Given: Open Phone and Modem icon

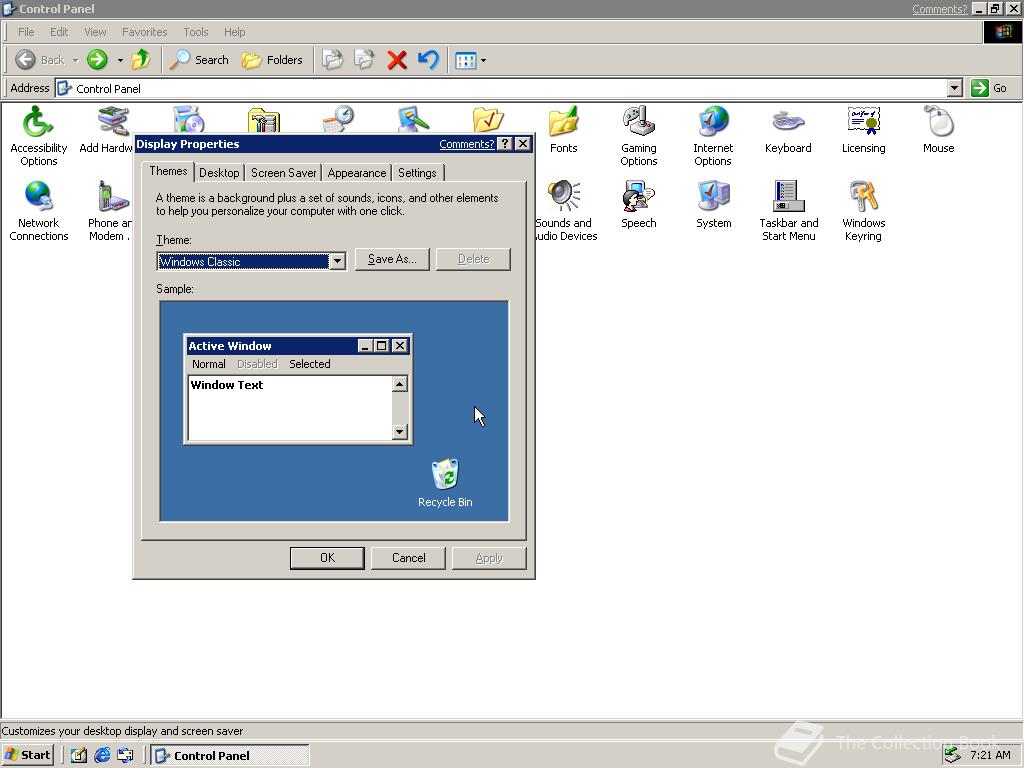Looking at the screenshot, I should [110, 210].
